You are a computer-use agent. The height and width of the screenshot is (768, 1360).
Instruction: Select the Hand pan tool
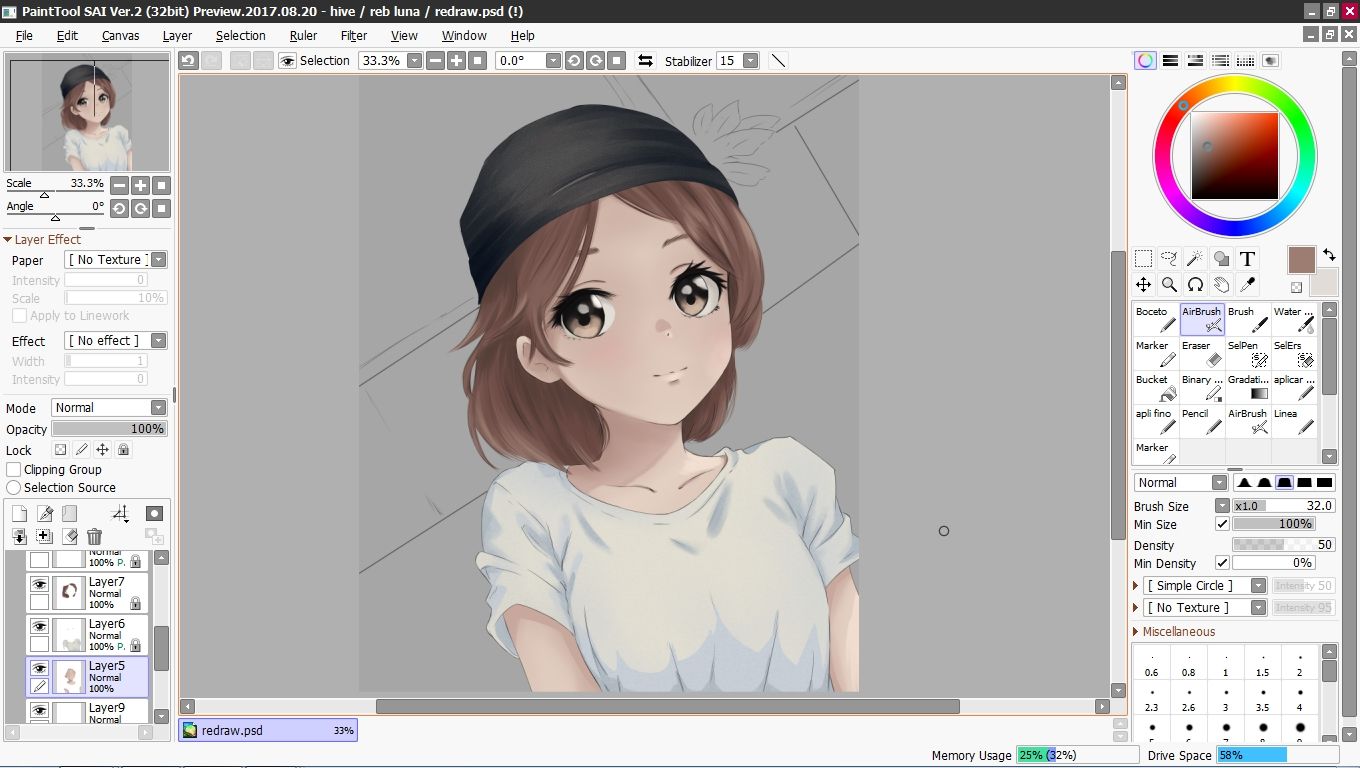(1221, 285)
